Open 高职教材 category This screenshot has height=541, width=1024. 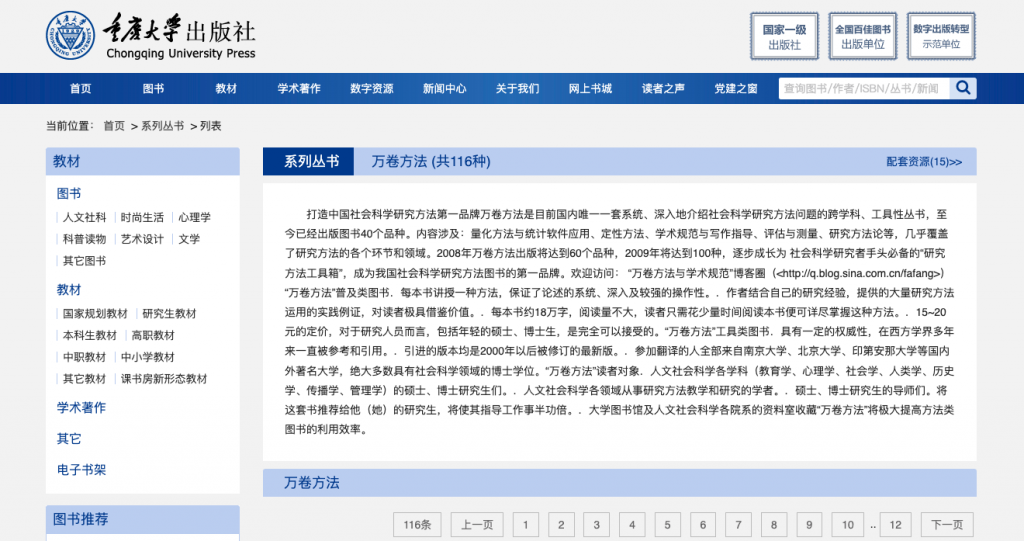click(x=153, y=335)
